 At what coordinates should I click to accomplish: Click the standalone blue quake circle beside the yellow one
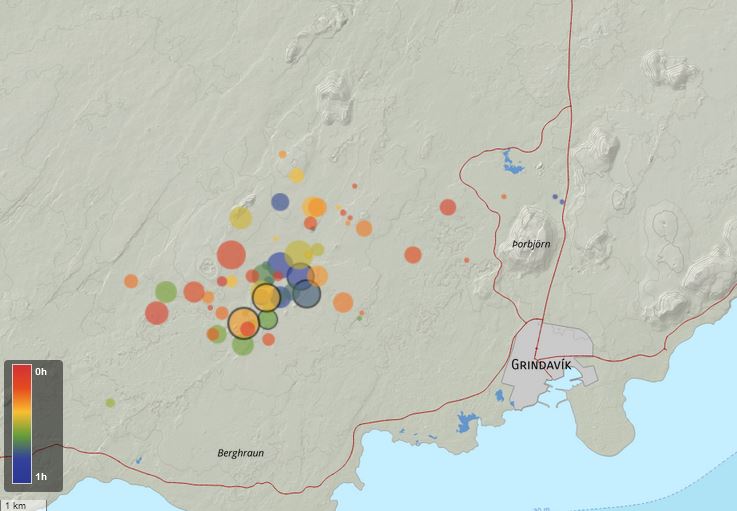coord(280,202)
